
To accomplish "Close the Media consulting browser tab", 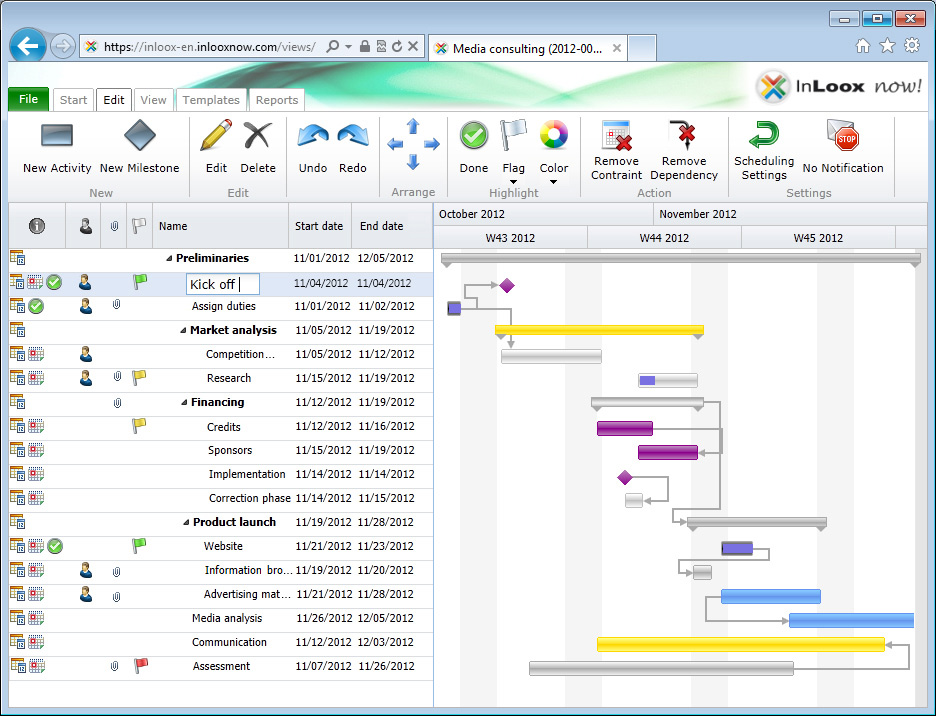I will (617, 48).
